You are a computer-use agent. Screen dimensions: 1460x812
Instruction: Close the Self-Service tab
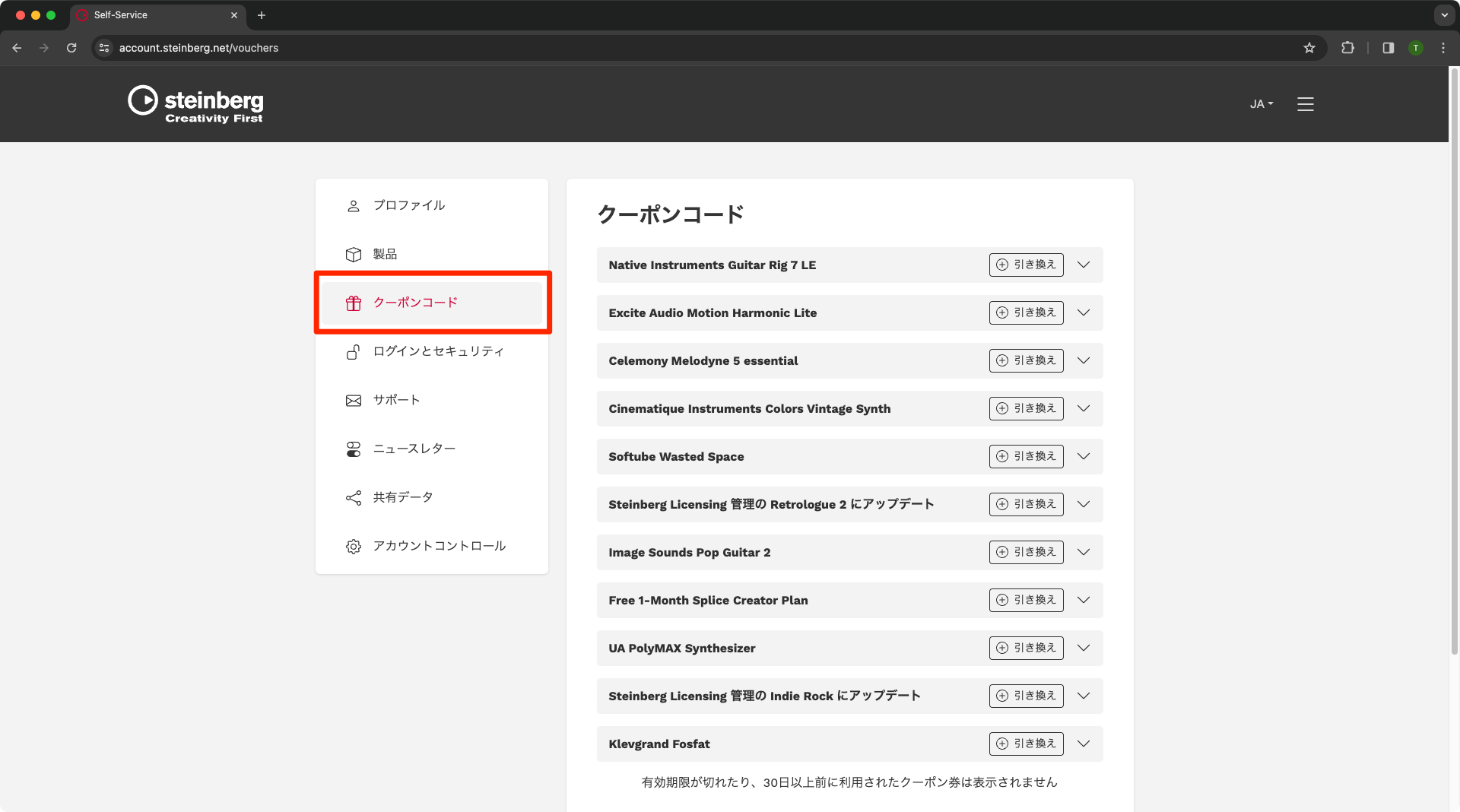(233, 15)
